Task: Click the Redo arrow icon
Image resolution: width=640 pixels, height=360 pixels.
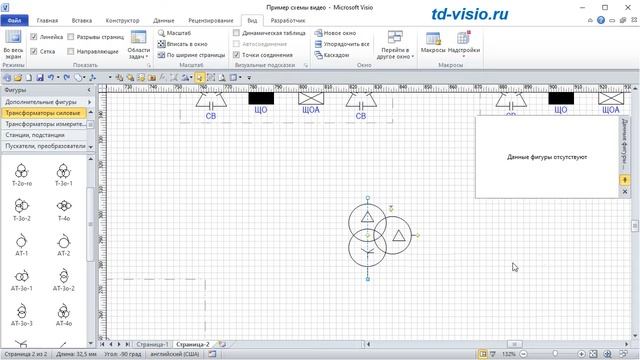Action: pos(67,77)
